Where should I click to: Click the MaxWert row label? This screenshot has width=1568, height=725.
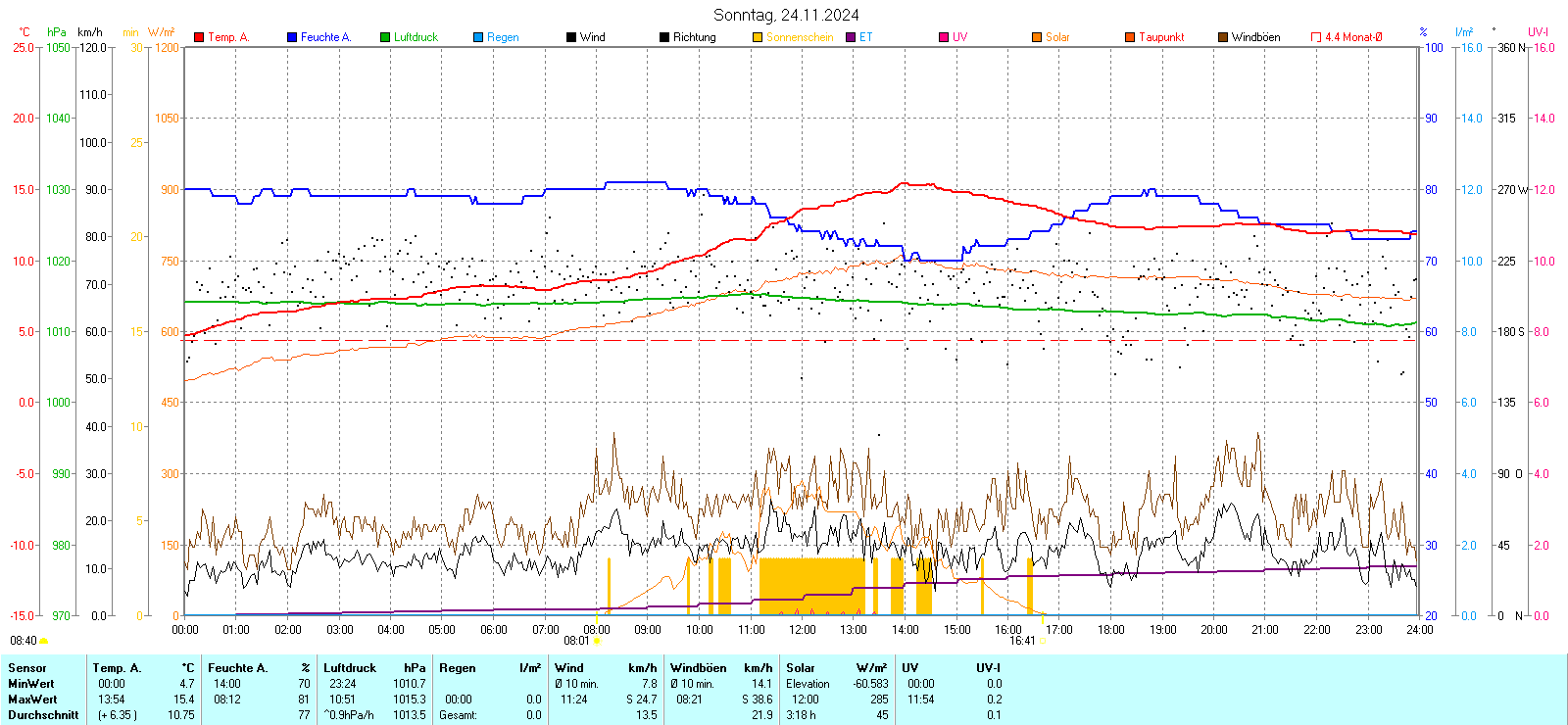32,700
